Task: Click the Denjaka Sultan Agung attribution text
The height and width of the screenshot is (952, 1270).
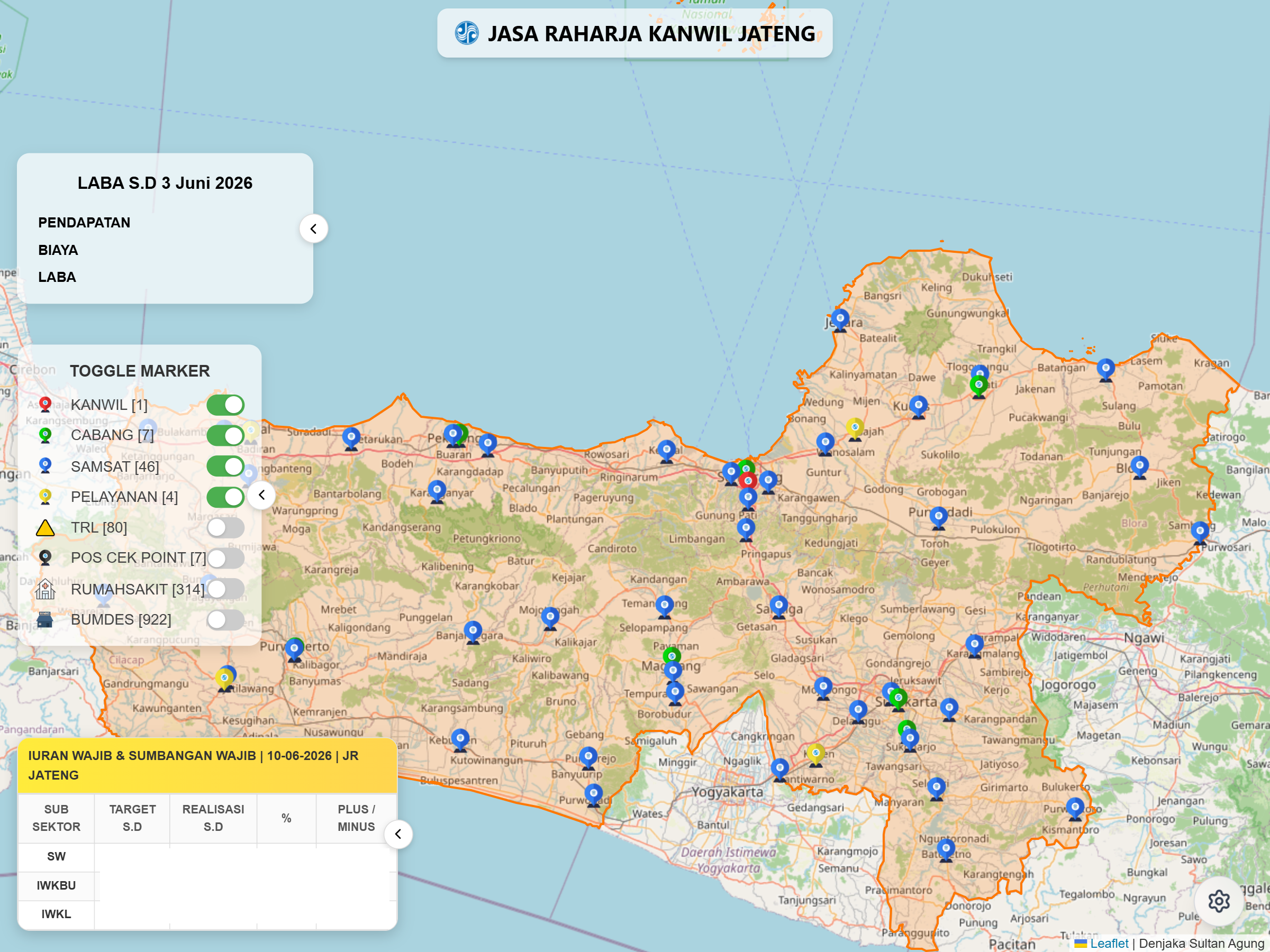Action: [1201, 944]
